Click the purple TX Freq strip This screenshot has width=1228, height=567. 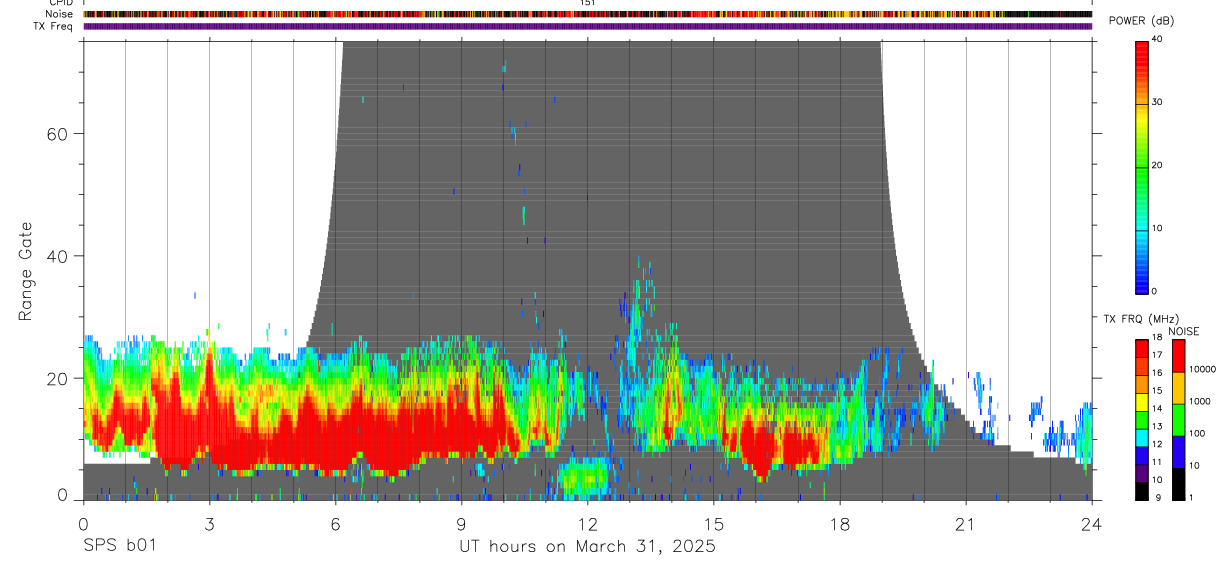(x=587, y=26)
